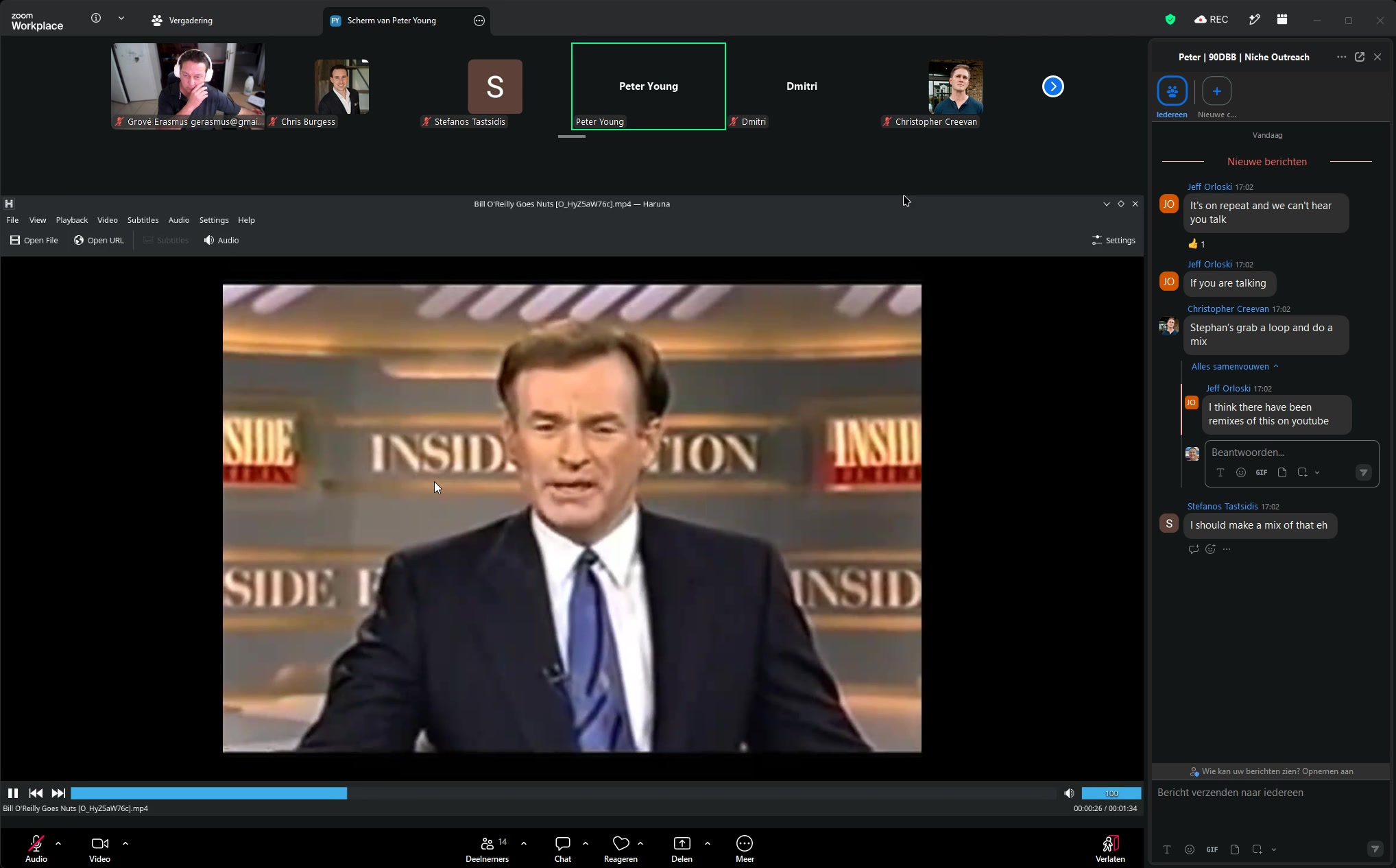Click the meeting info icon
The height and width of the screenshot is (868, 1396).
(96, 19)
